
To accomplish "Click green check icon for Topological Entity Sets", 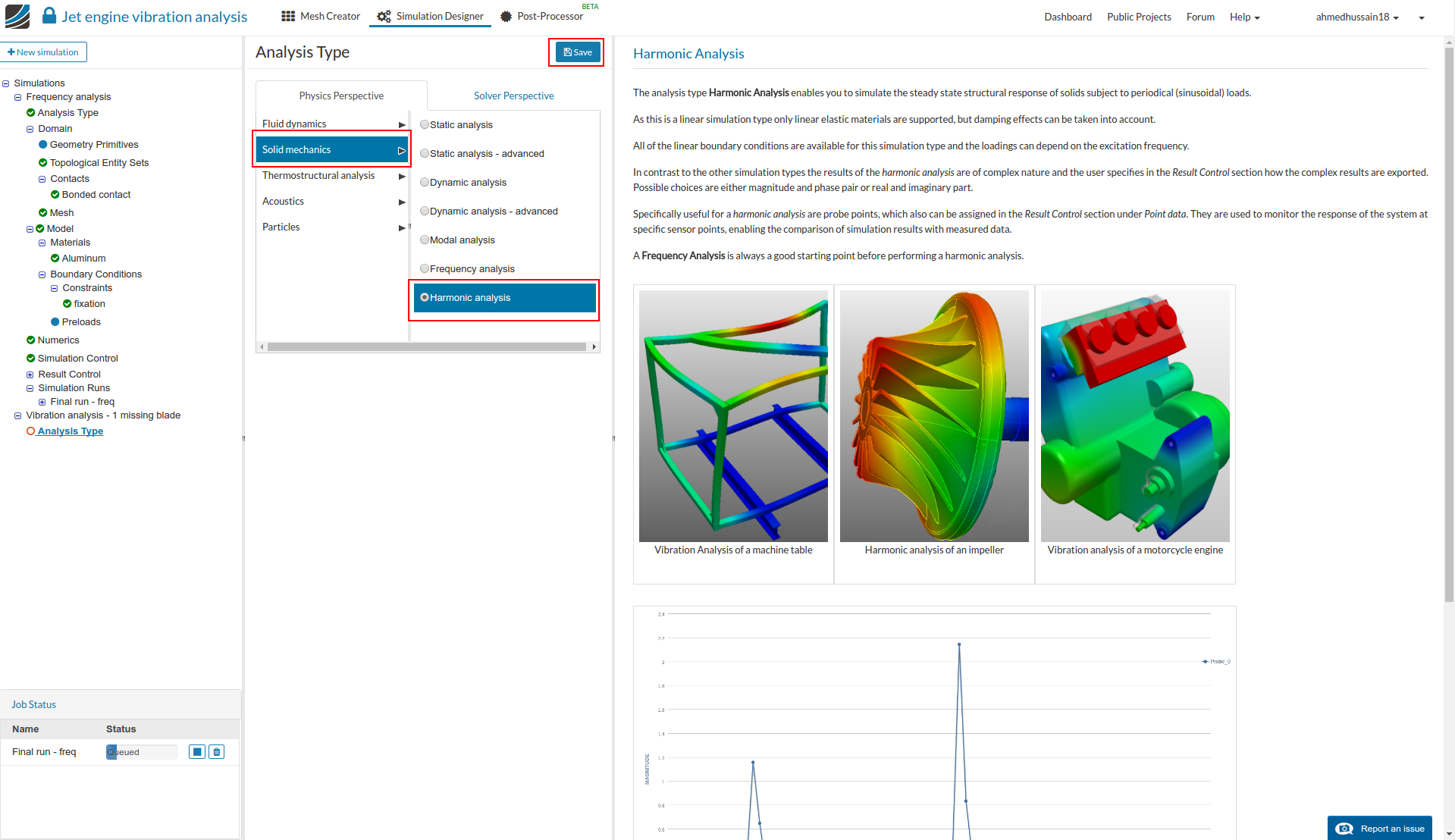I will coord(43,163).
